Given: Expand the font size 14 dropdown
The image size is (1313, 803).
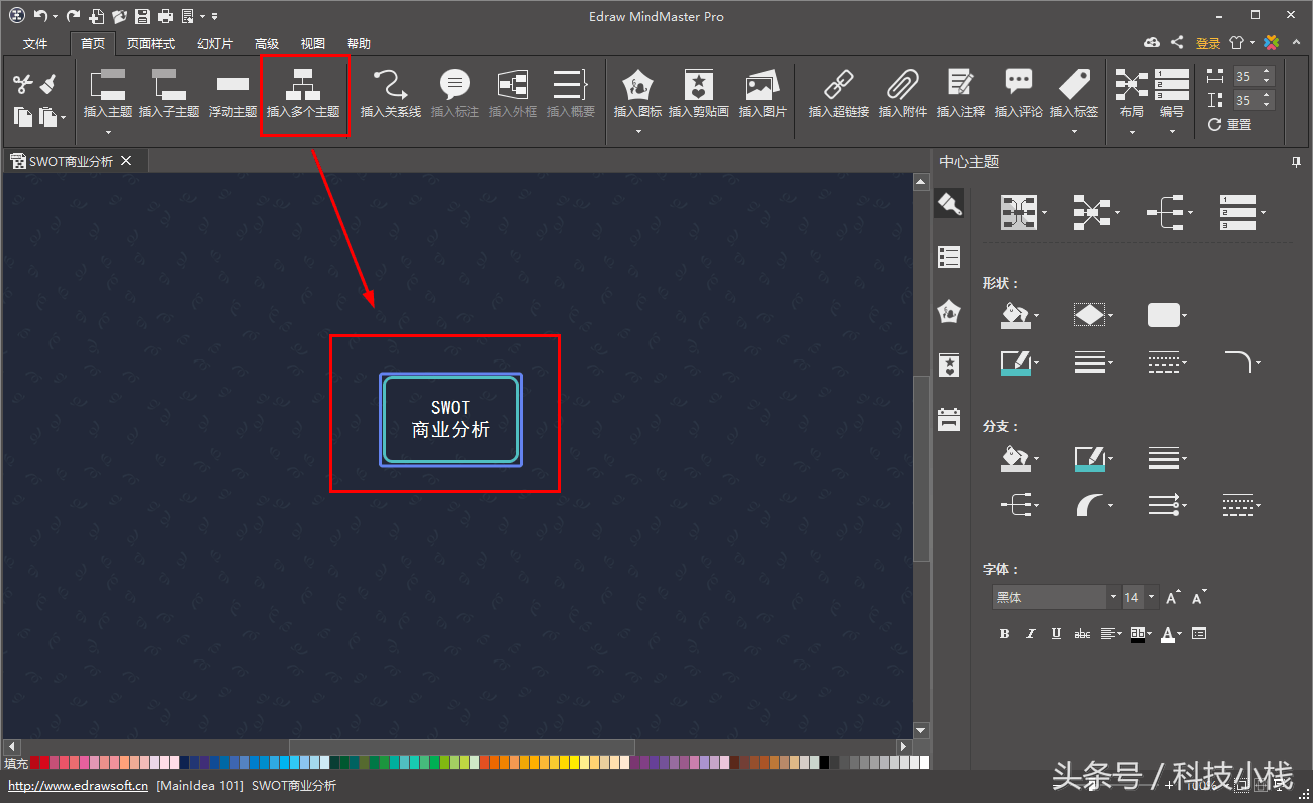Looking at the screenshot, I should click(1152, 598).
